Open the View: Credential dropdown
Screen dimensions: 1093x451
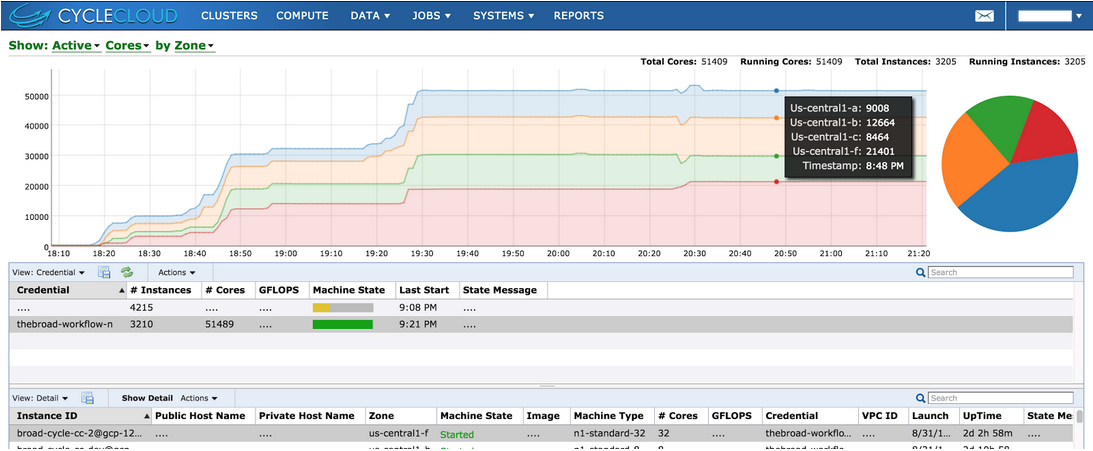[48, 272]
